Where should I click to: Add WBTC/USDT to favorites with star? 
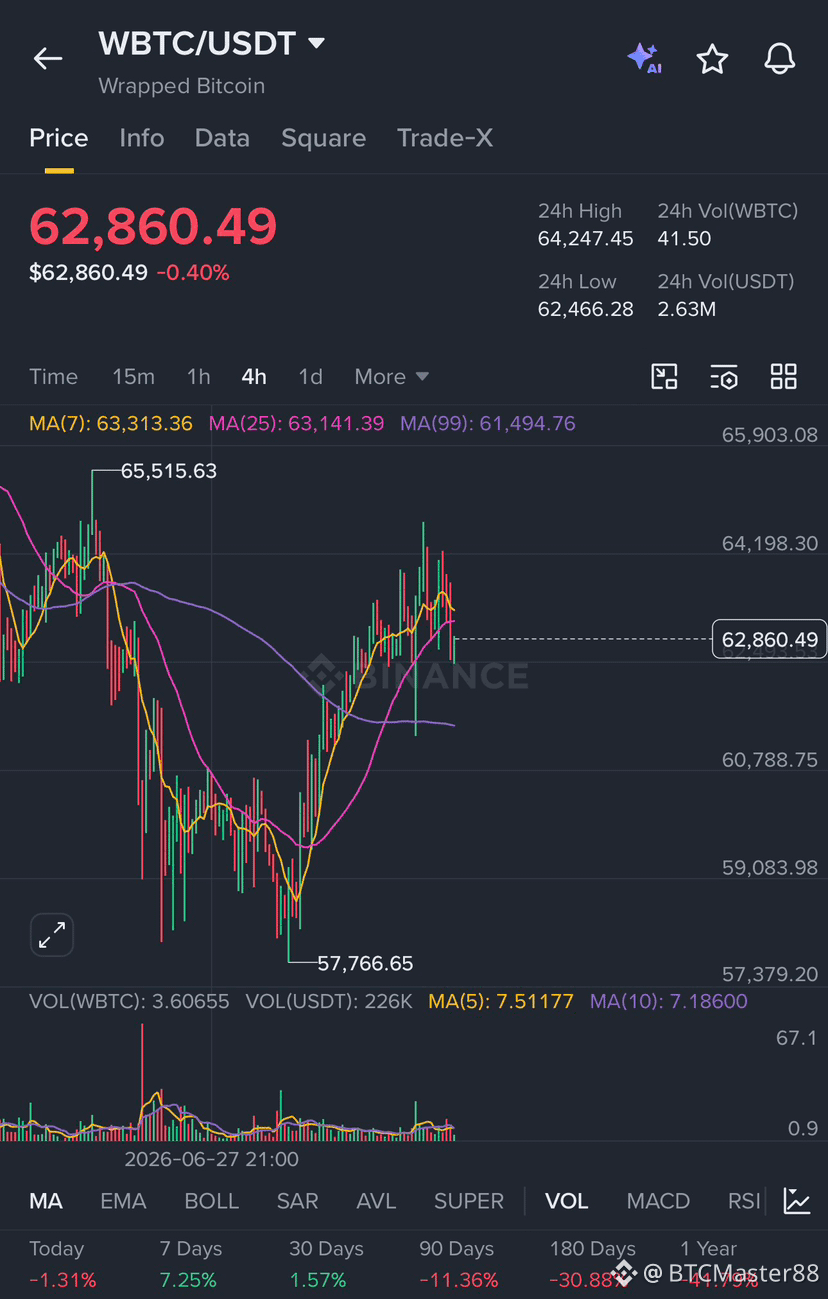pyautogui.click(x=712, y=59)
